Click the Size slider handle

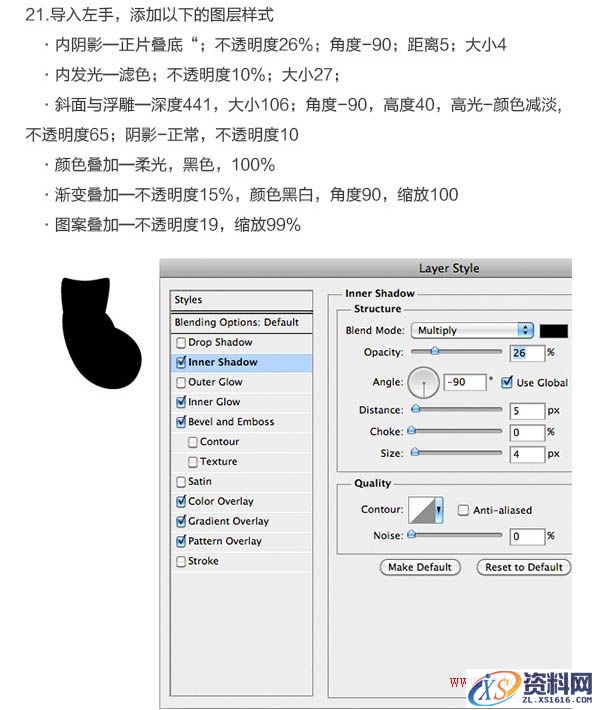415,452
